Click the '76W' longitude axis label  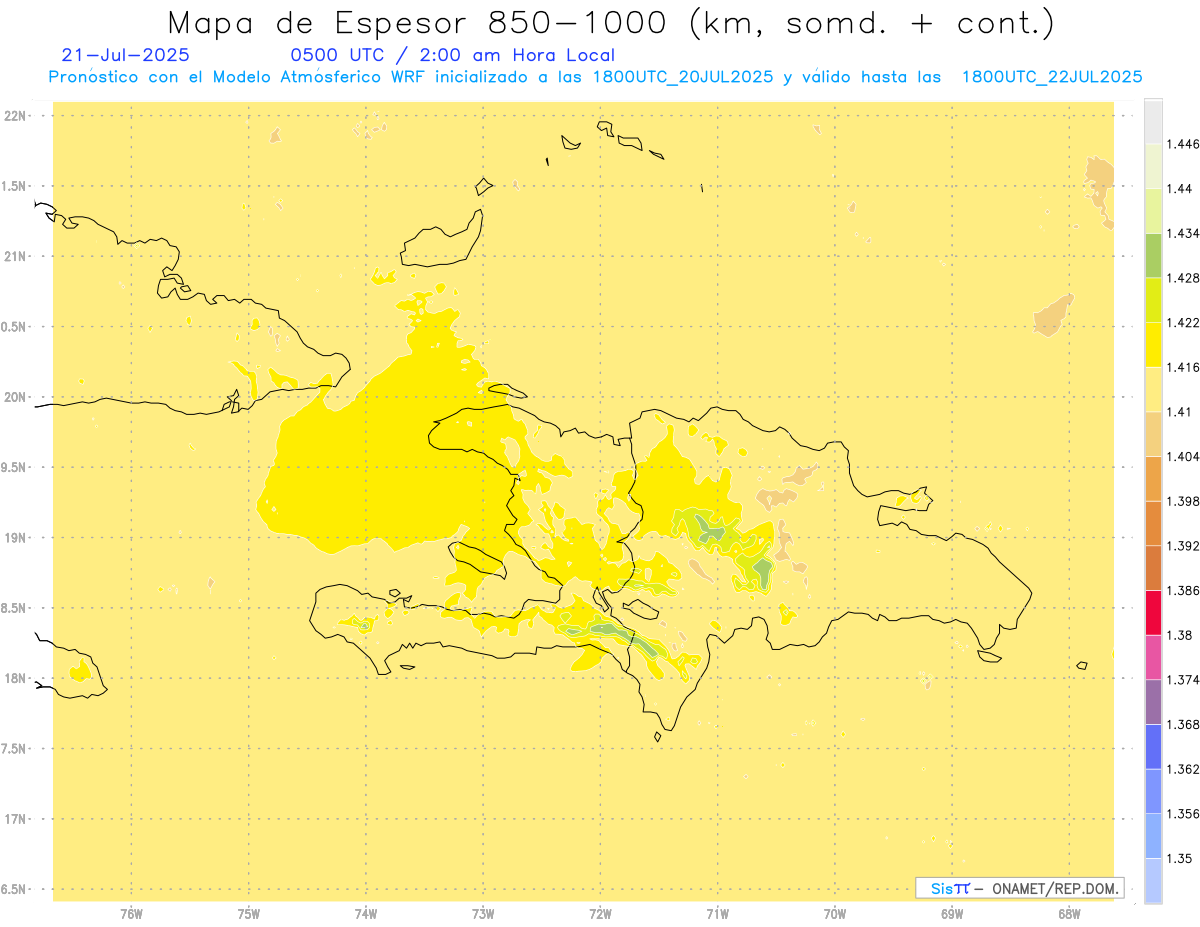131,913
